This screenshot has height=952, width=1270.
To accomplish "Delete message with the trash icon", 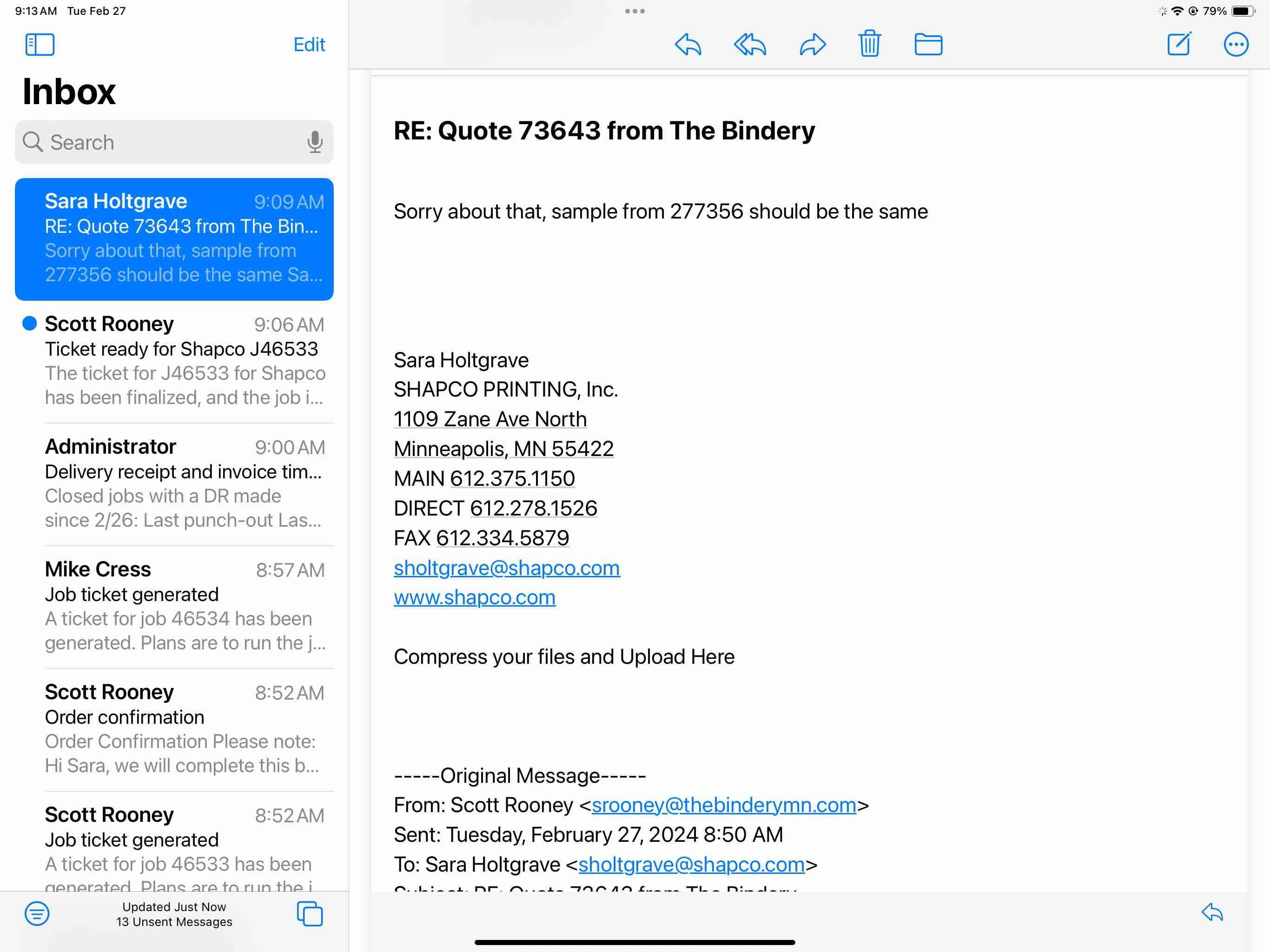I will (869, 44).
